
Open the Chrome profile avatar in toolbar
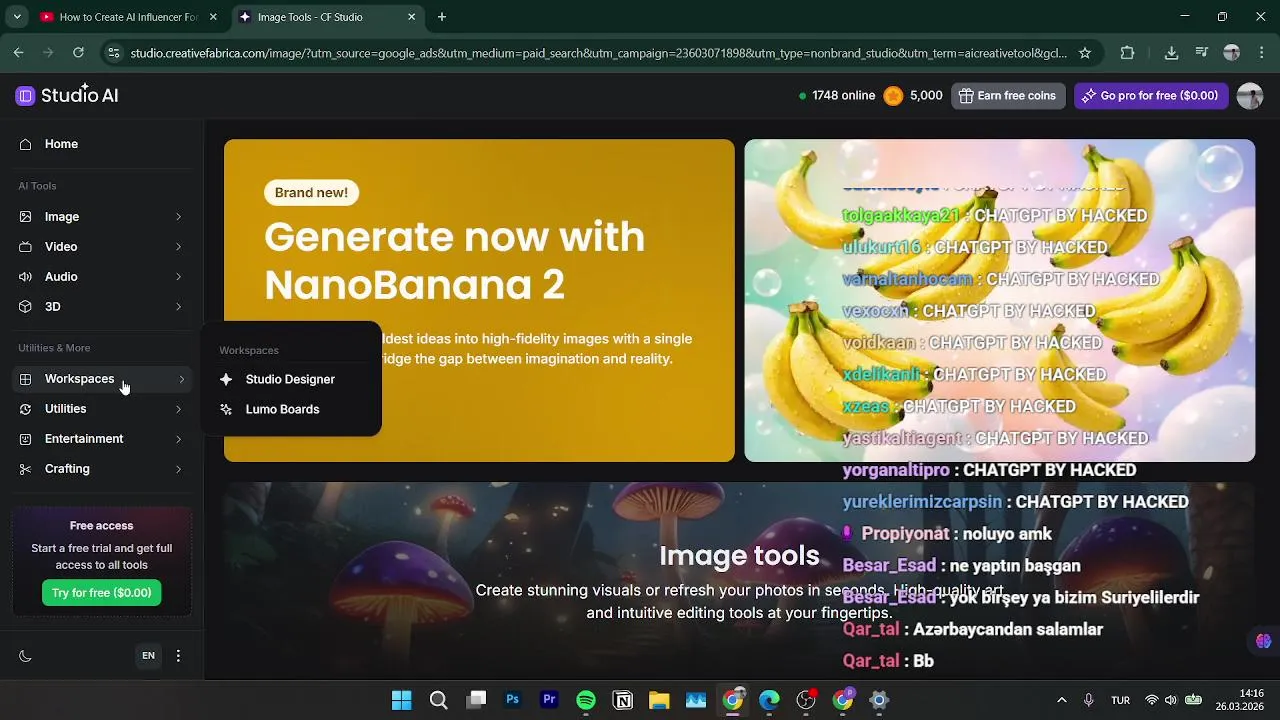click(1232, 53)
